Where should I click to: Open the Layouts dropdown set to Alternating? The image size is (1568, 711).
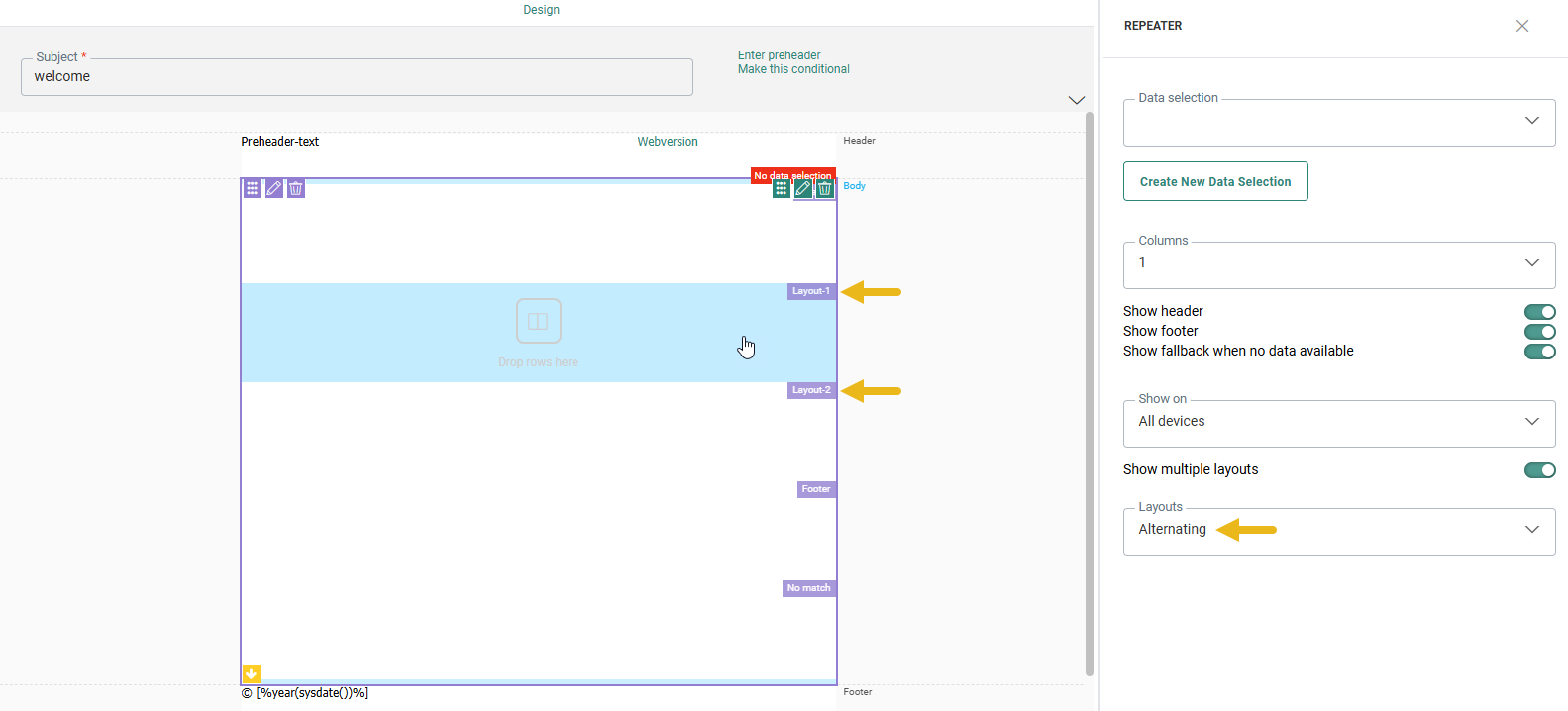(x=1338, y=531)
